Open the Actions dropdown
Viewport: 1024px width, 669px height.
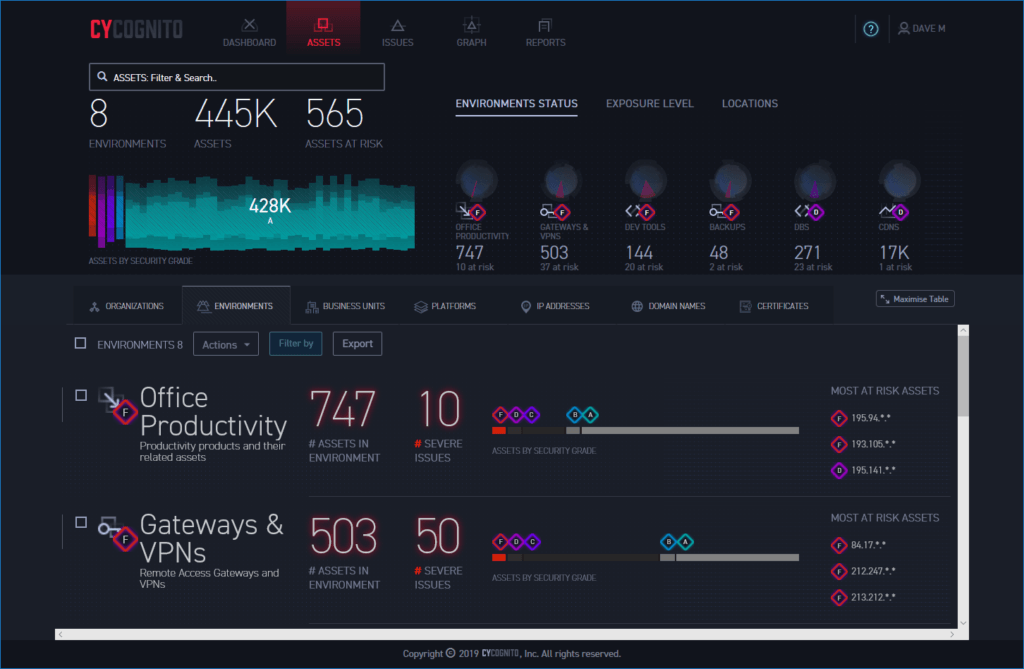pos(226,344)
